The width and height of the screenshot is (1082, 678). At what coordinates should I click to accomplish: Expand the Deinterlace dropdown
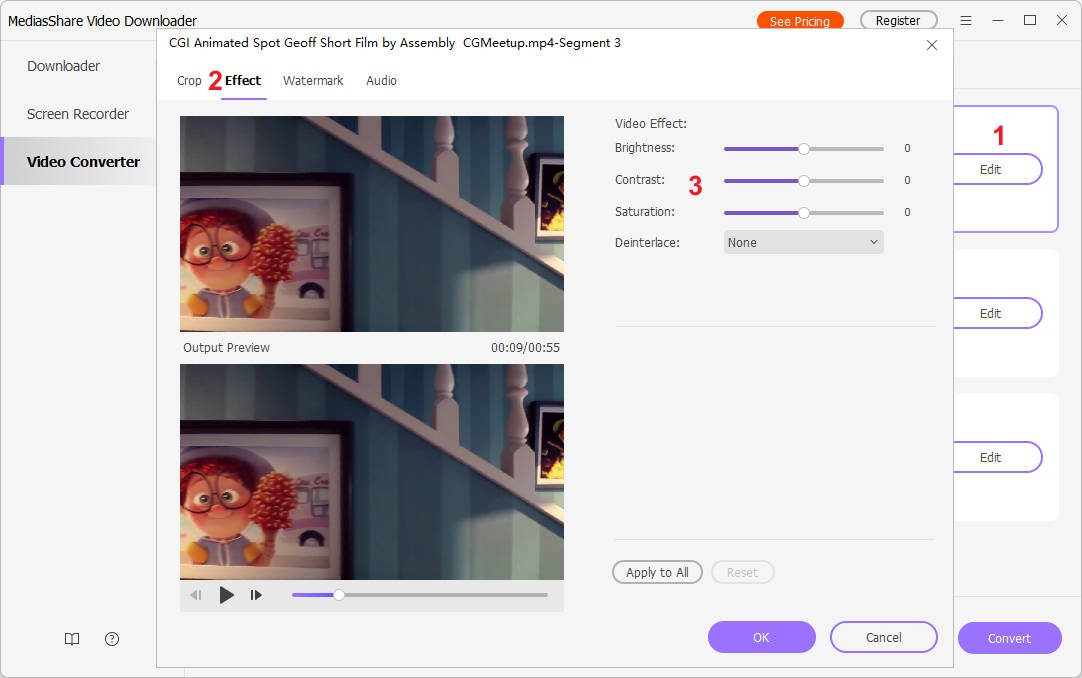coord(803,242)
